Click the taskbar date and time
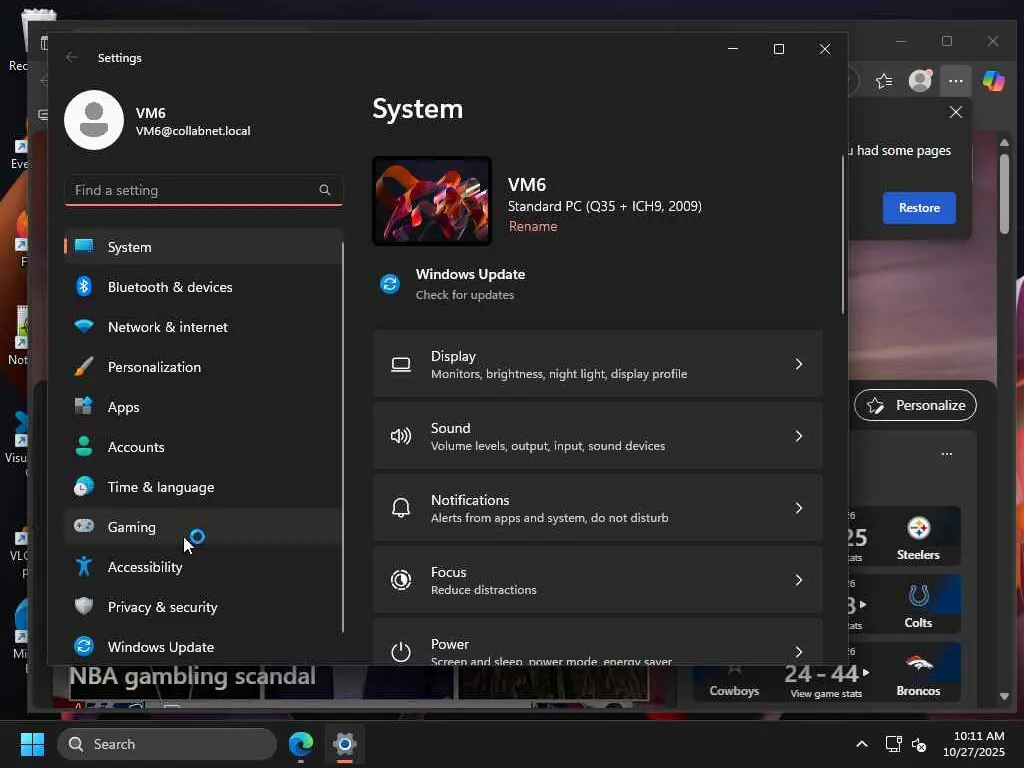Viewport: 1024px width, 768px height. [974, 744]
